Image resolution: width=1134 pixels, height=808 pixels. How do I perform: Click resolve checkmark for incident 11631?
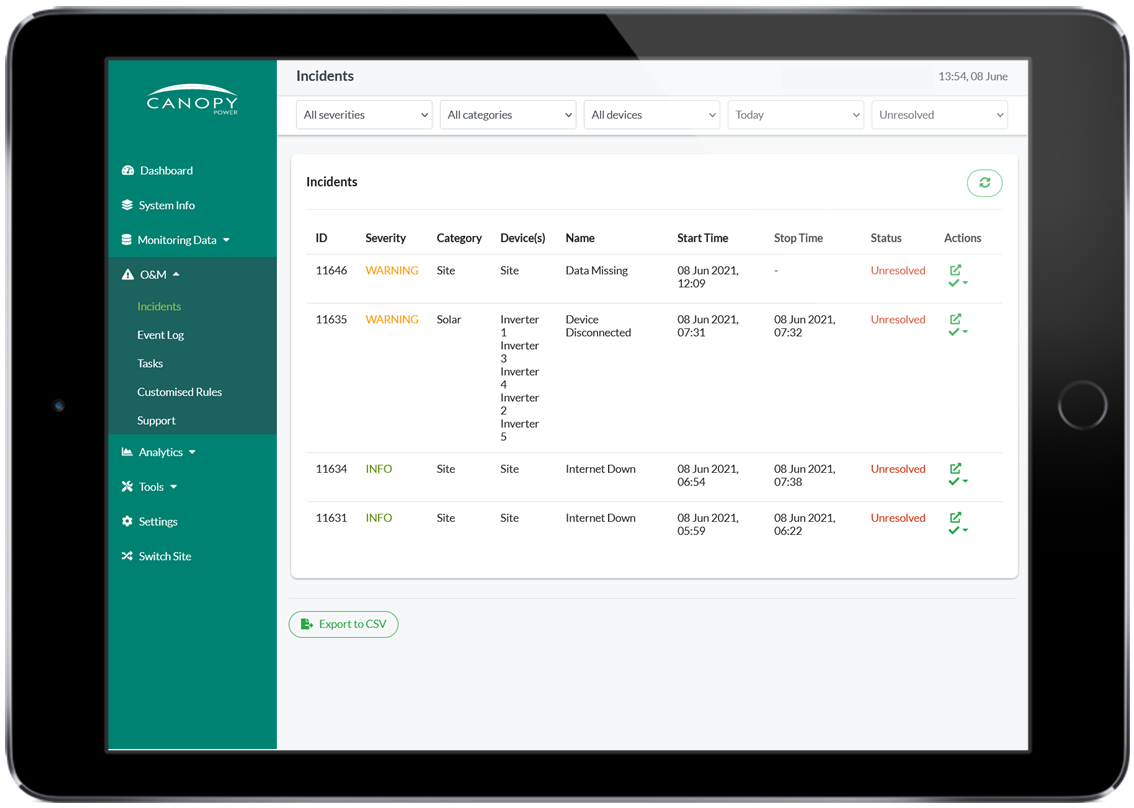pos(954,530)
